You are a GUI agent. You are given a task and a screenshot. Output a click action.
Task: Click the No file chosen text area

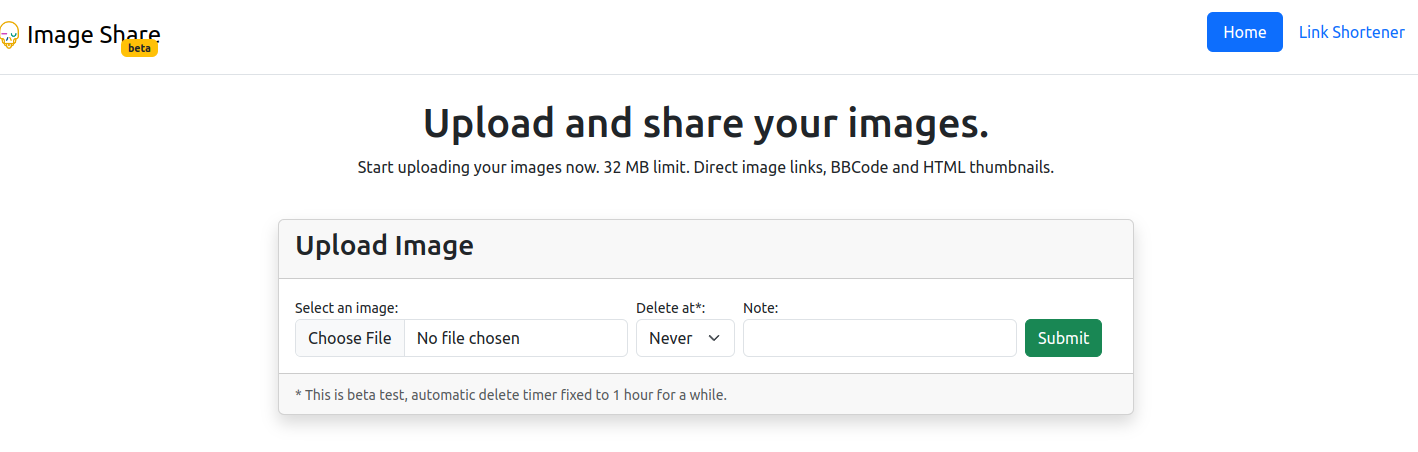(x=516, y=338)
